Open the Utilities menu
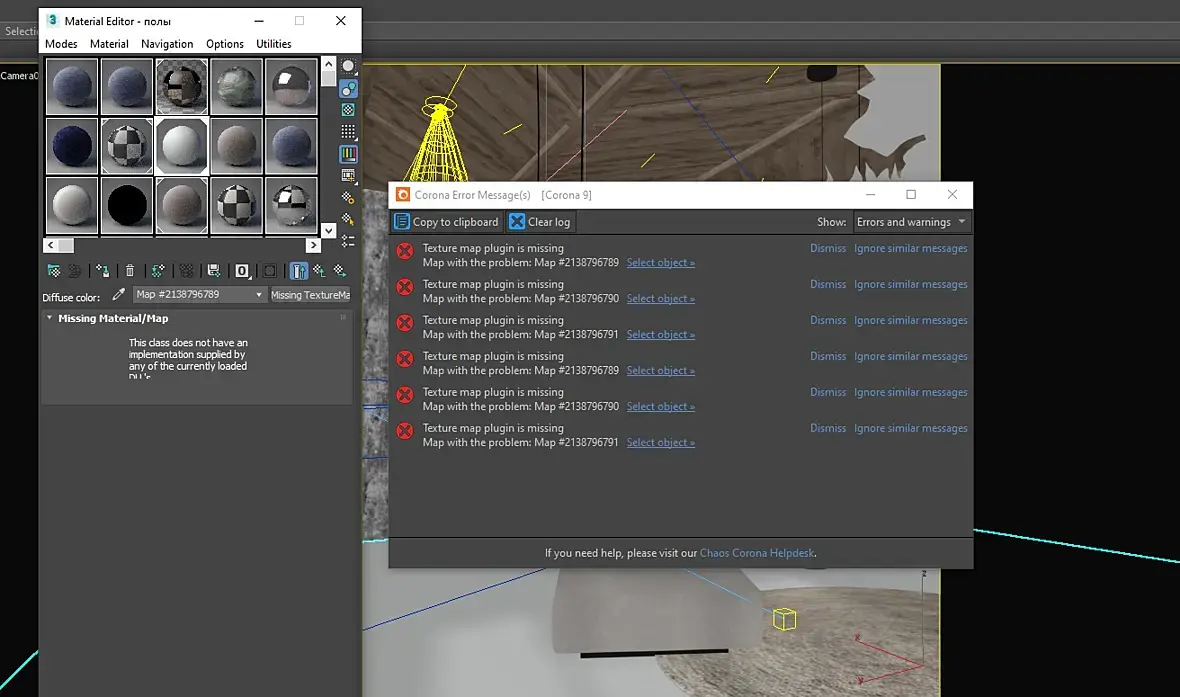The height and width of the screenshot is (697, 1180). [x=273, y=44]
